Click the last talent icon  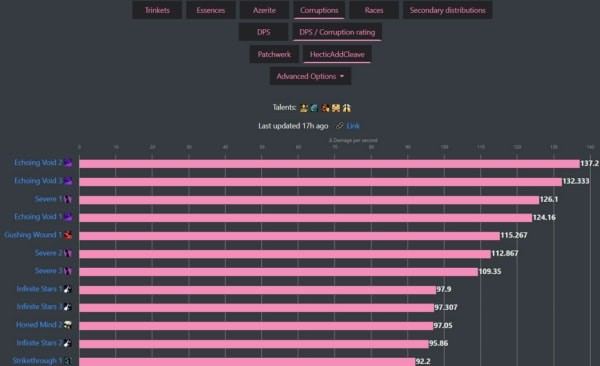coord(347,108)
